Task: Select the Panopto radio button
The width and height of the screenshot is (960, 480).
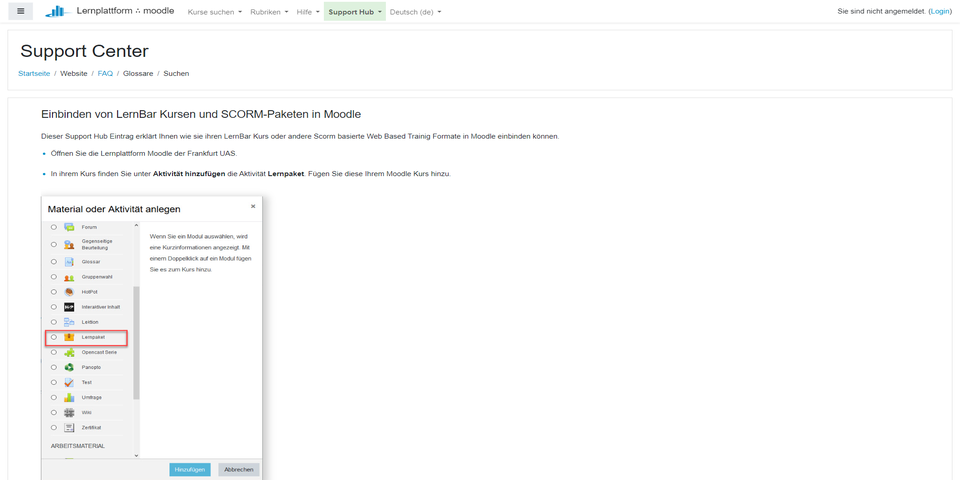Action: coord(54,367)
